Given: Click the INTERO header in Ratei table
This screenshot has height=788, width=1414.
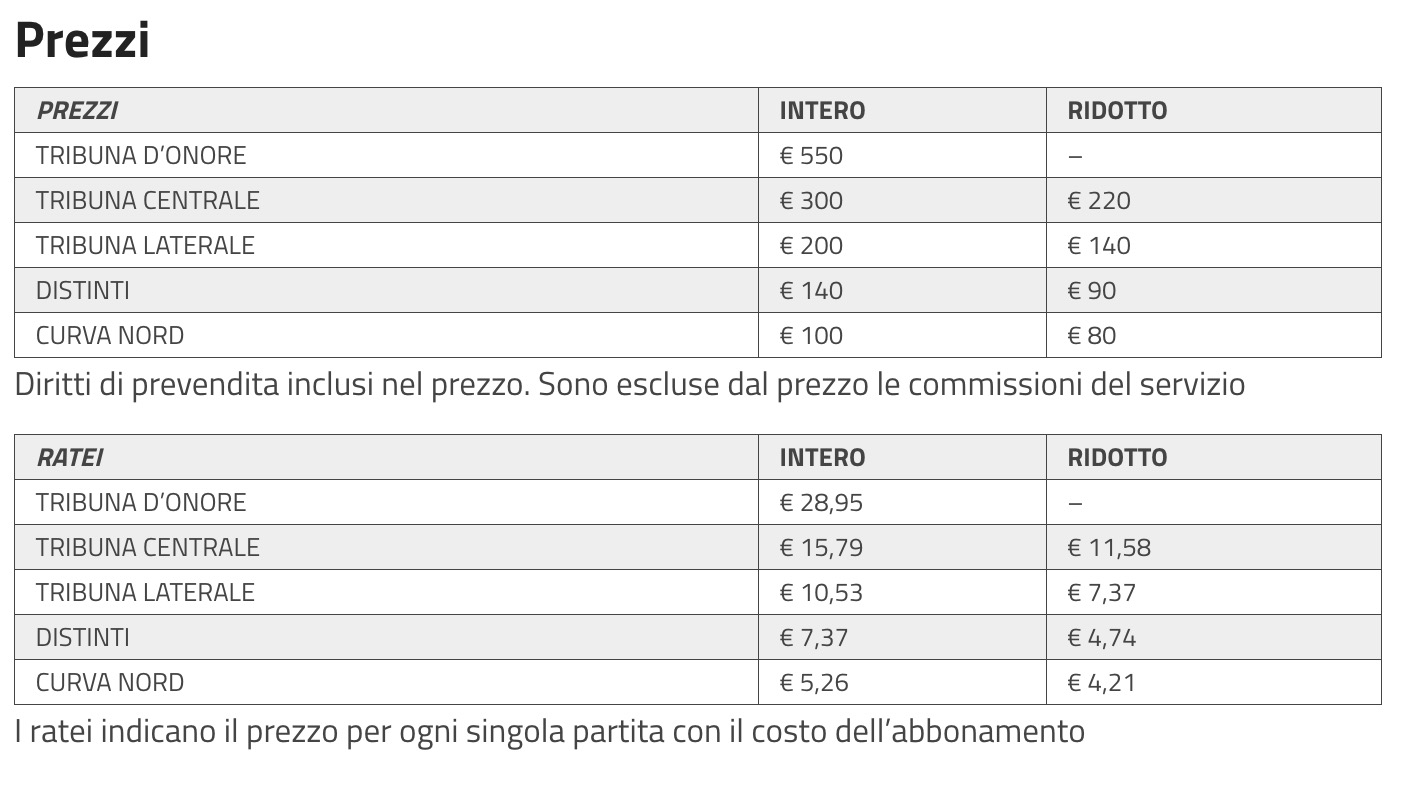Looking at the screenshot, I should [x=822, y=457].
